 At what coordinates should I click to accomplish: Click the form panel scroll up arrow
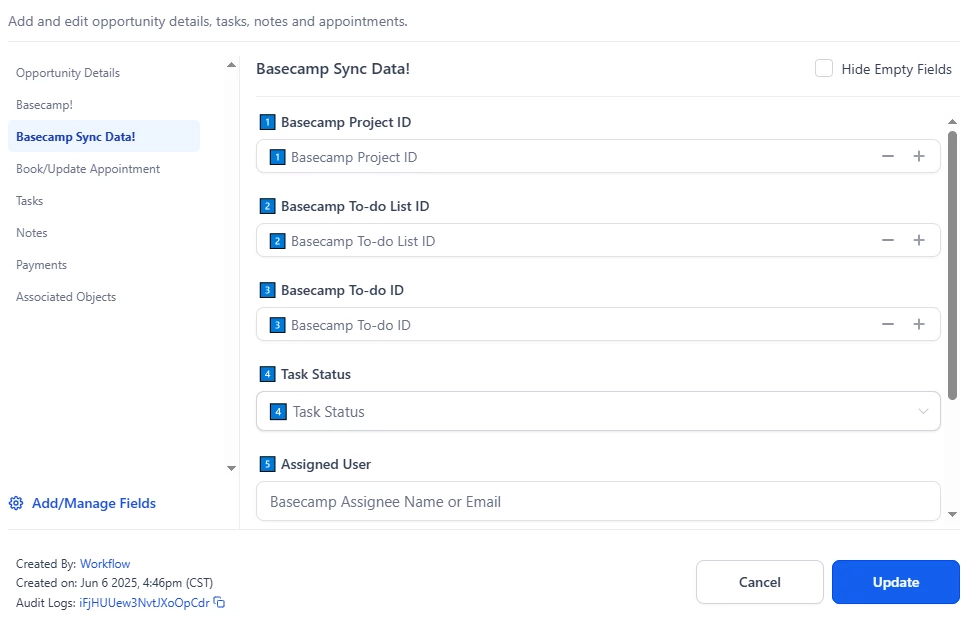(953, 122)
